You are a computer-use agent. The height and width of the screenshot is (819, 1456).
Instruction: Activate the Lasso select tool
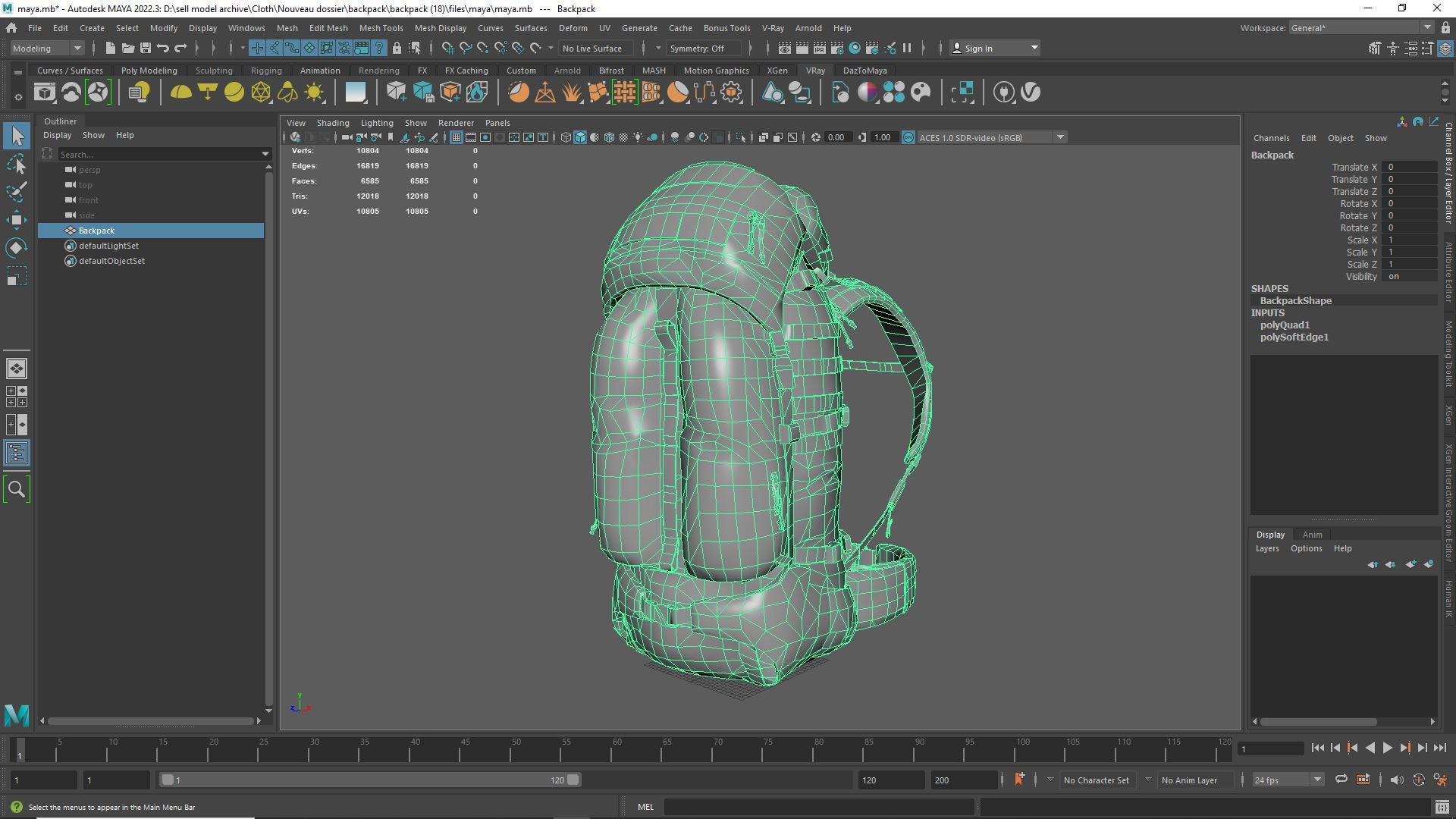point(16,164)
